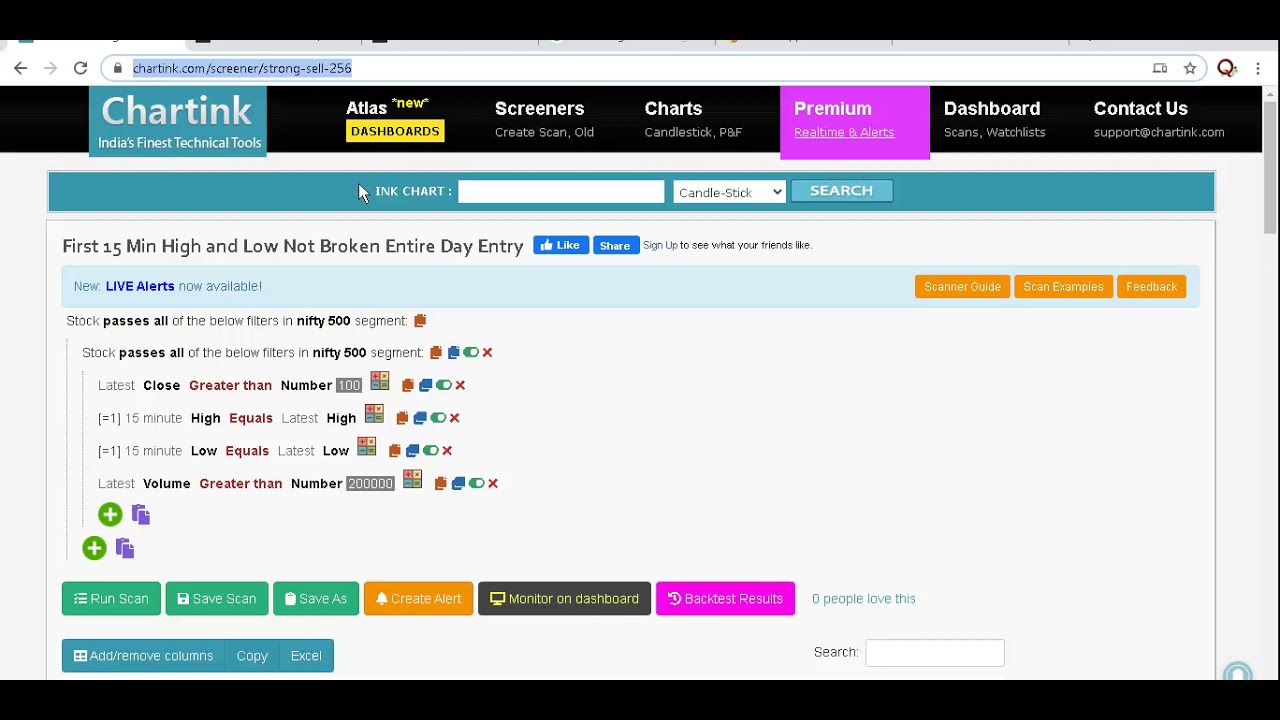
Task: Add a filter with outer green plus
Action: 94,547
